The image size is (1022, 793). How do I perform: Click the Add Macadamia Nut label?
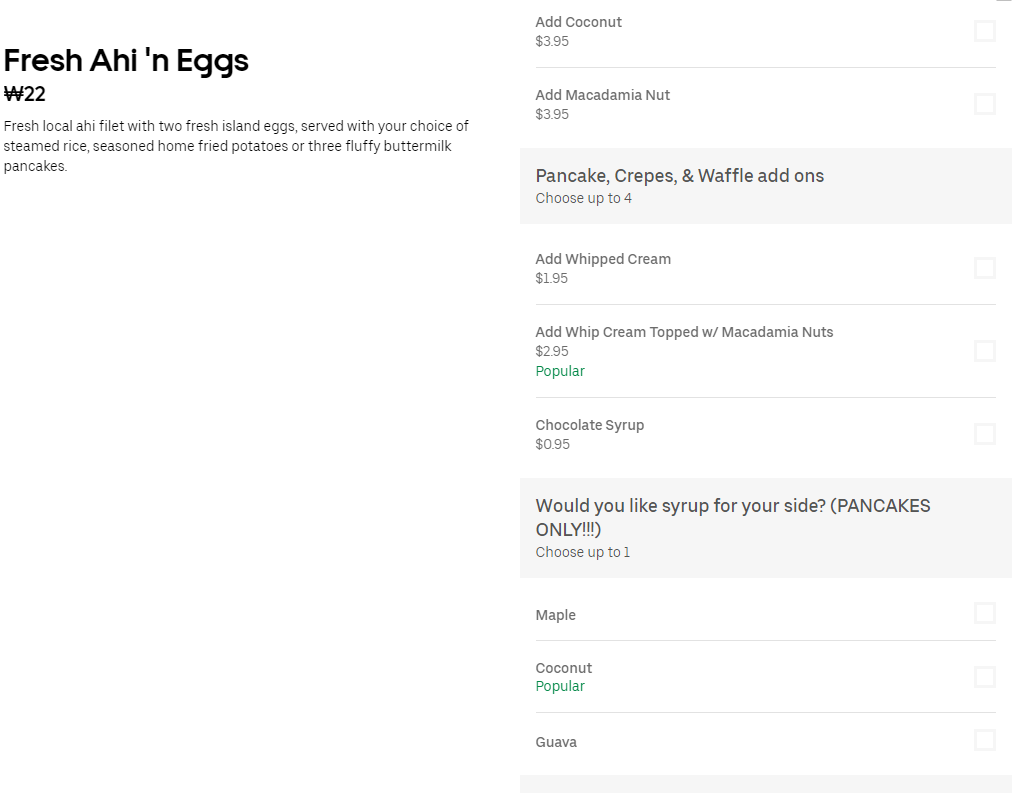[602, 95]
